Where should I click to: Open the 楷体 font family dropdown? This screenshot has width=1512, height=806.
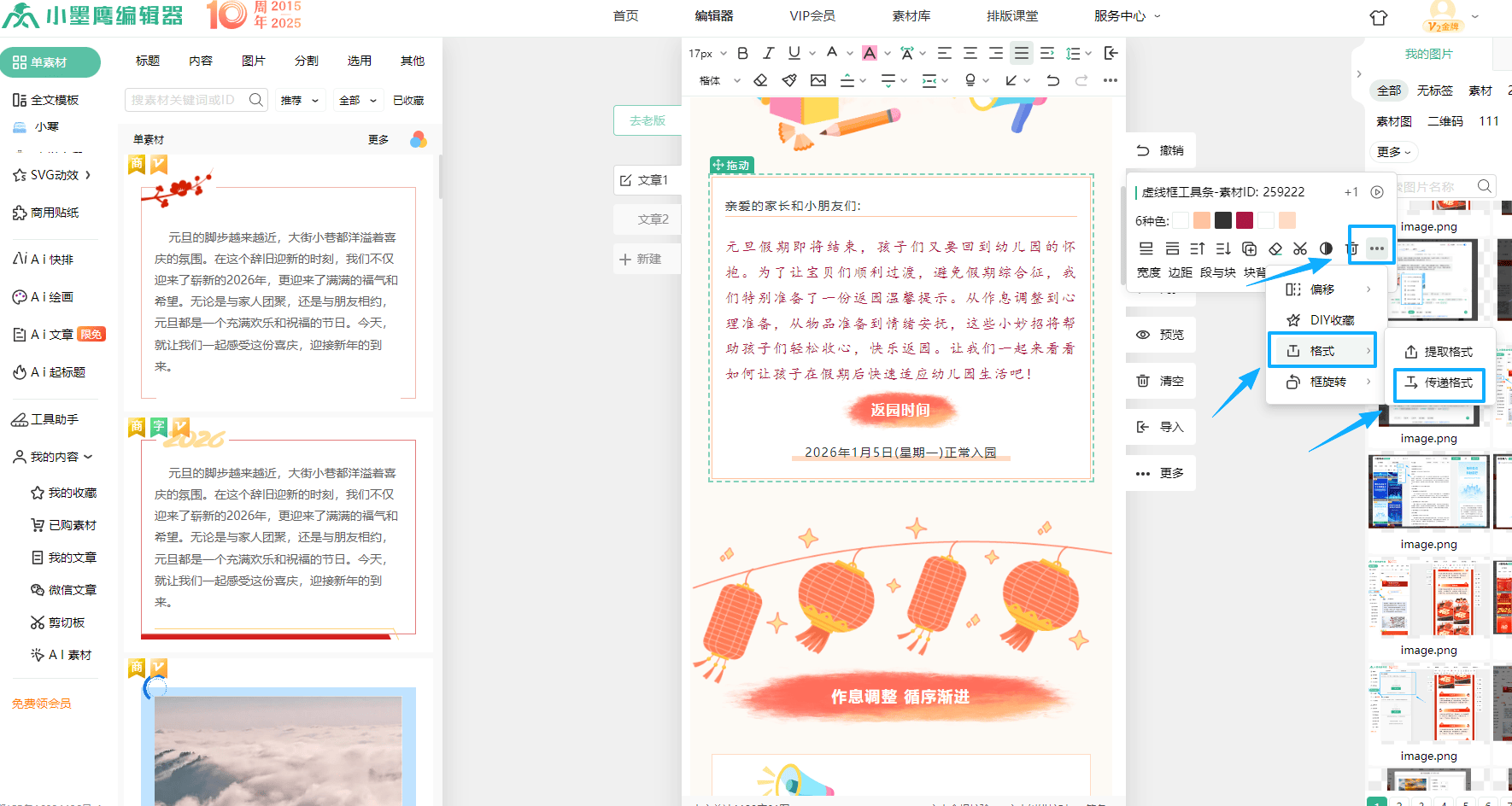(720, 80)
